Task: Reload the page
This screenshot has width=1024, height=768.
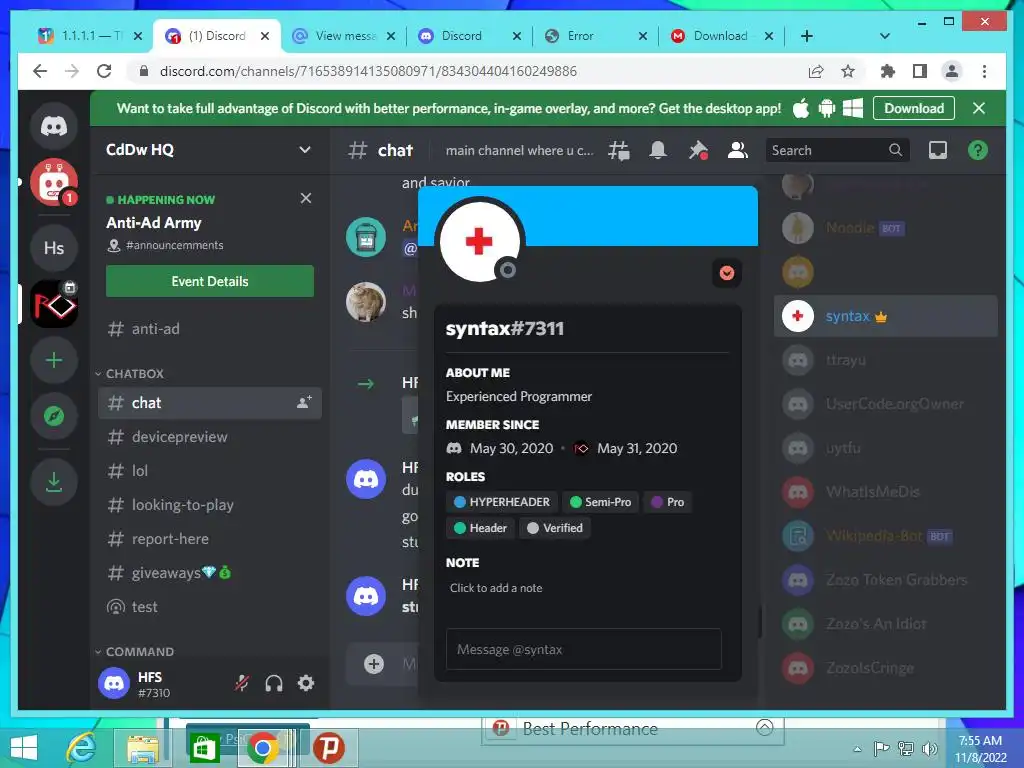Action: pos(104,71)
